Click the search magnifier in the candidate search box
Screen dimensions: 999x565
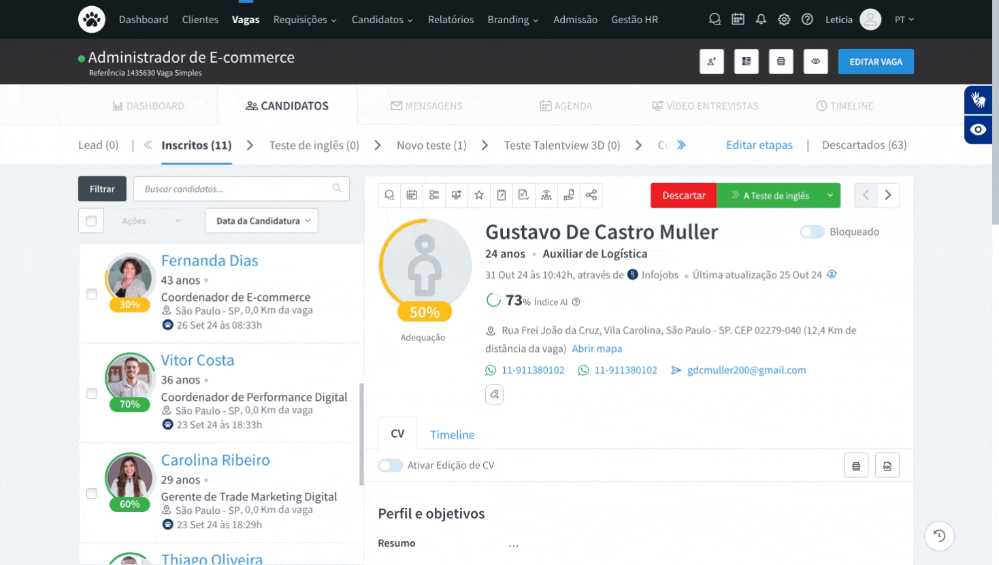(x=336, y=188)
